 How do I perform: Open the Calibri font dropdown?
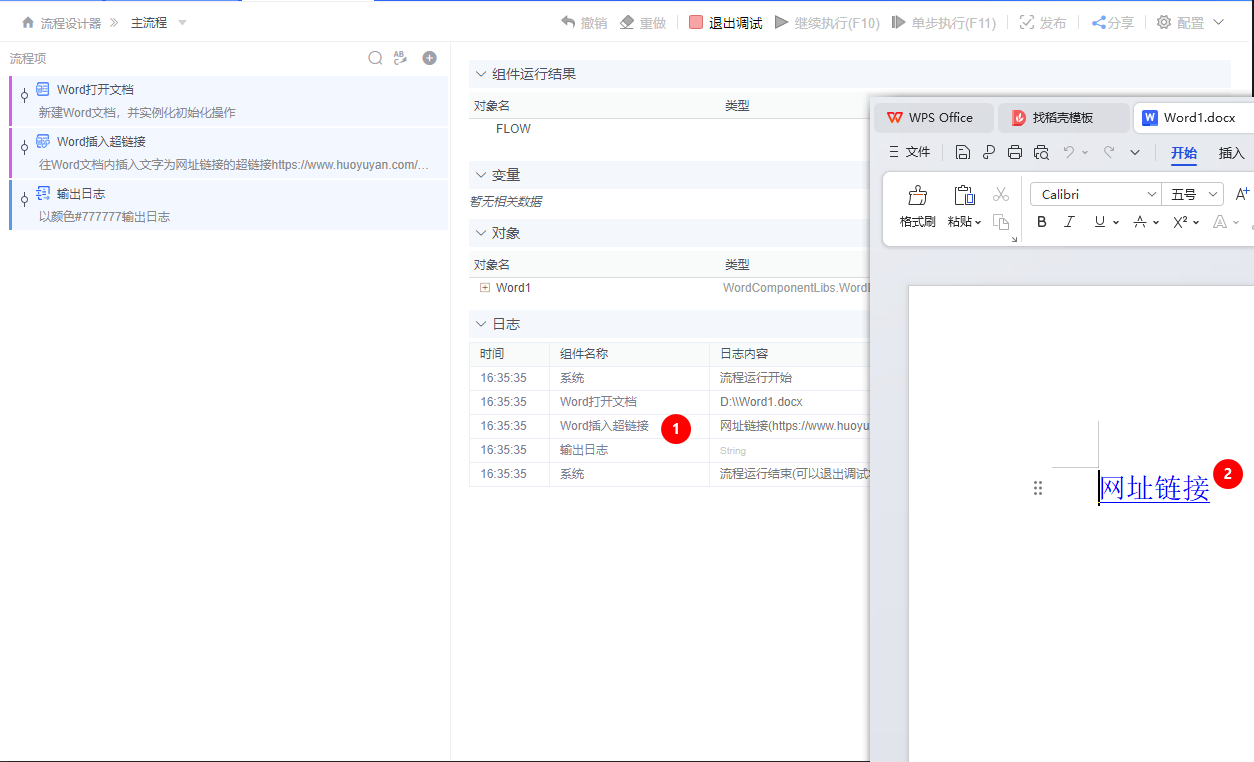(x=1095, y=194)
